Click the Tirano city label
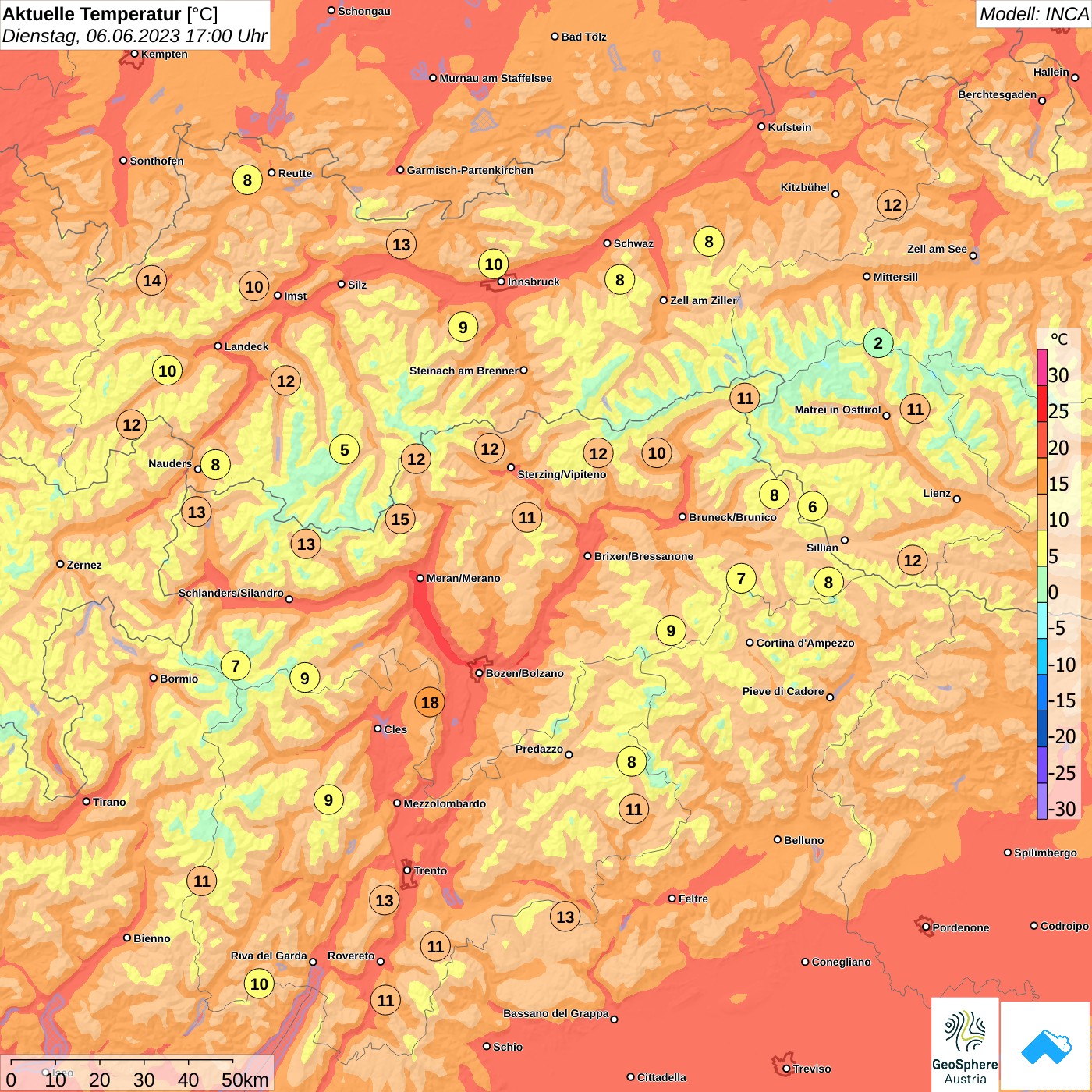The image size is (1092, 1092). [x=109, y=802]
